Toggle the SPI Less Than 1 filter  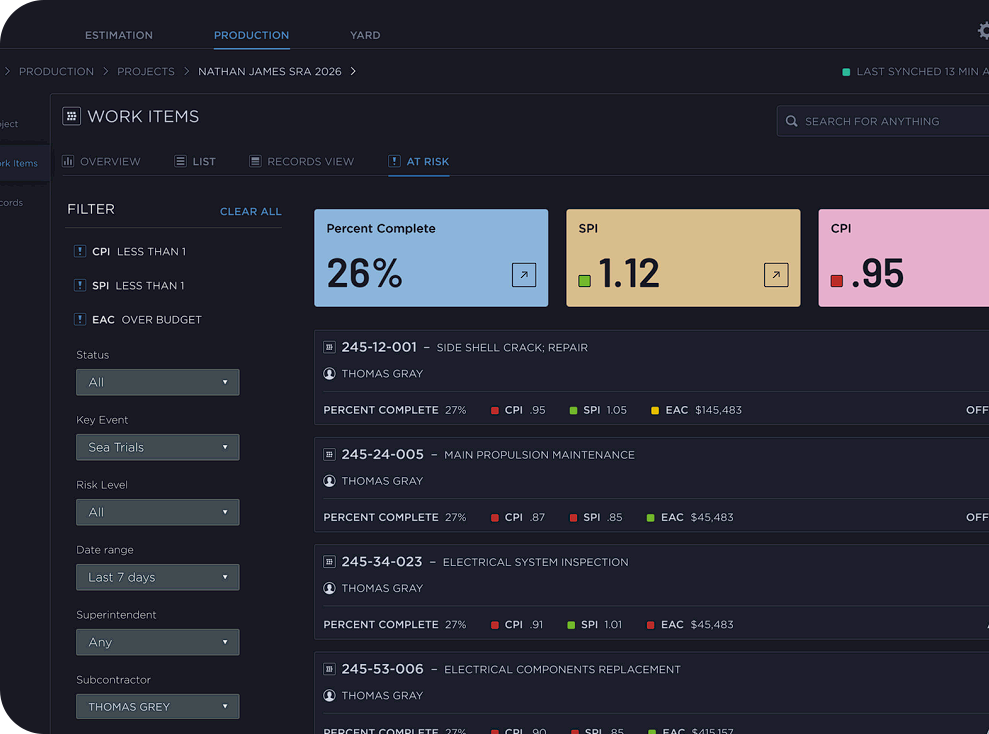pyautogui.click(x=130, y=286)
